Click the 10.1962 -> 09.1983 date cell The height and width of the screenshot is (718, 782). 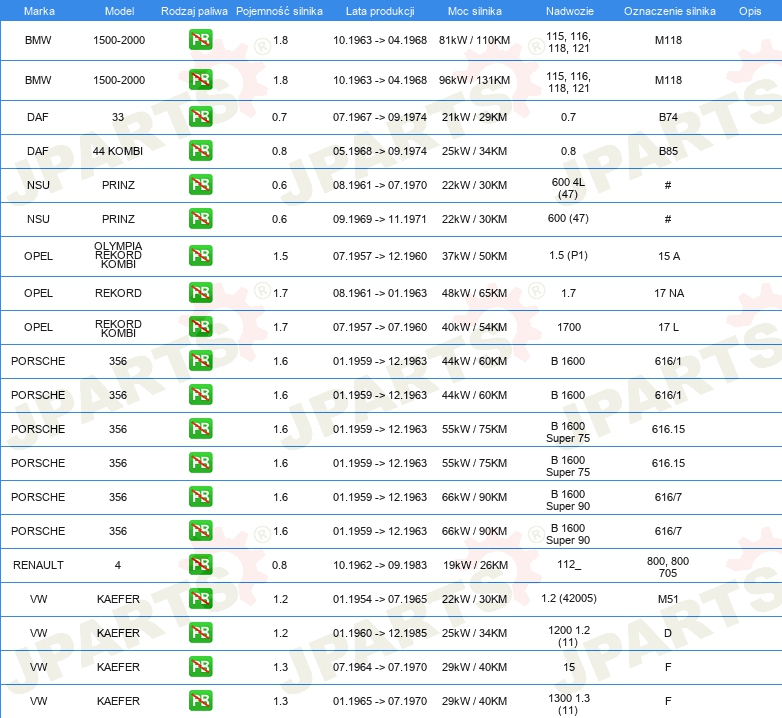pyautogui.click(x=380, y=565)
